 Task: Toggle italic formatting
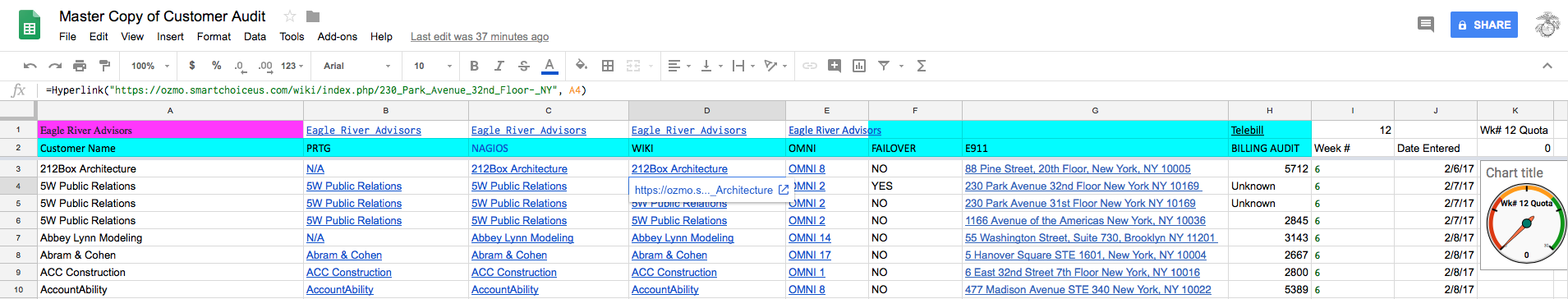click(499, 66)
